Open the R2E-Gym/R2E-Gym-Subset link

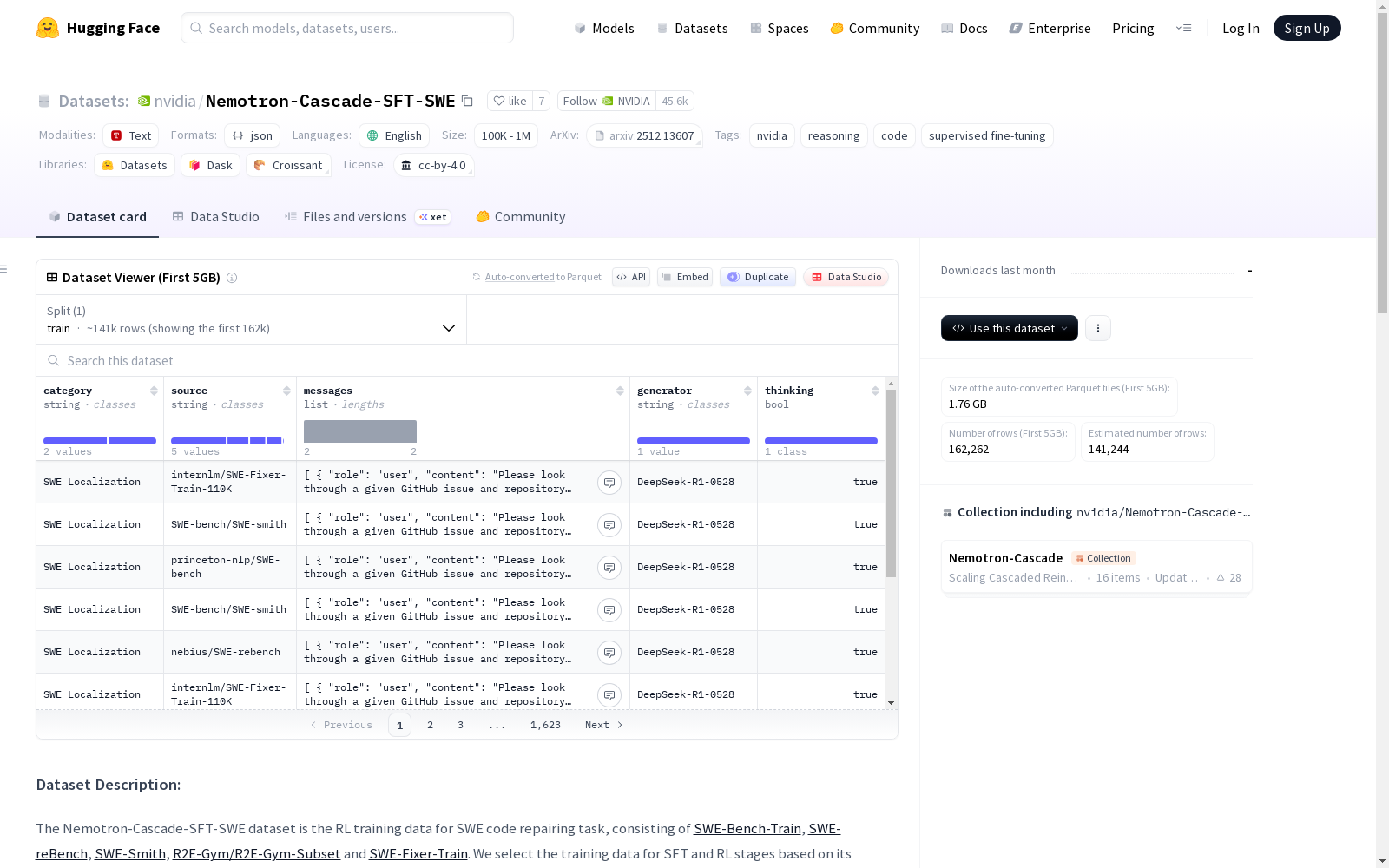257,854
